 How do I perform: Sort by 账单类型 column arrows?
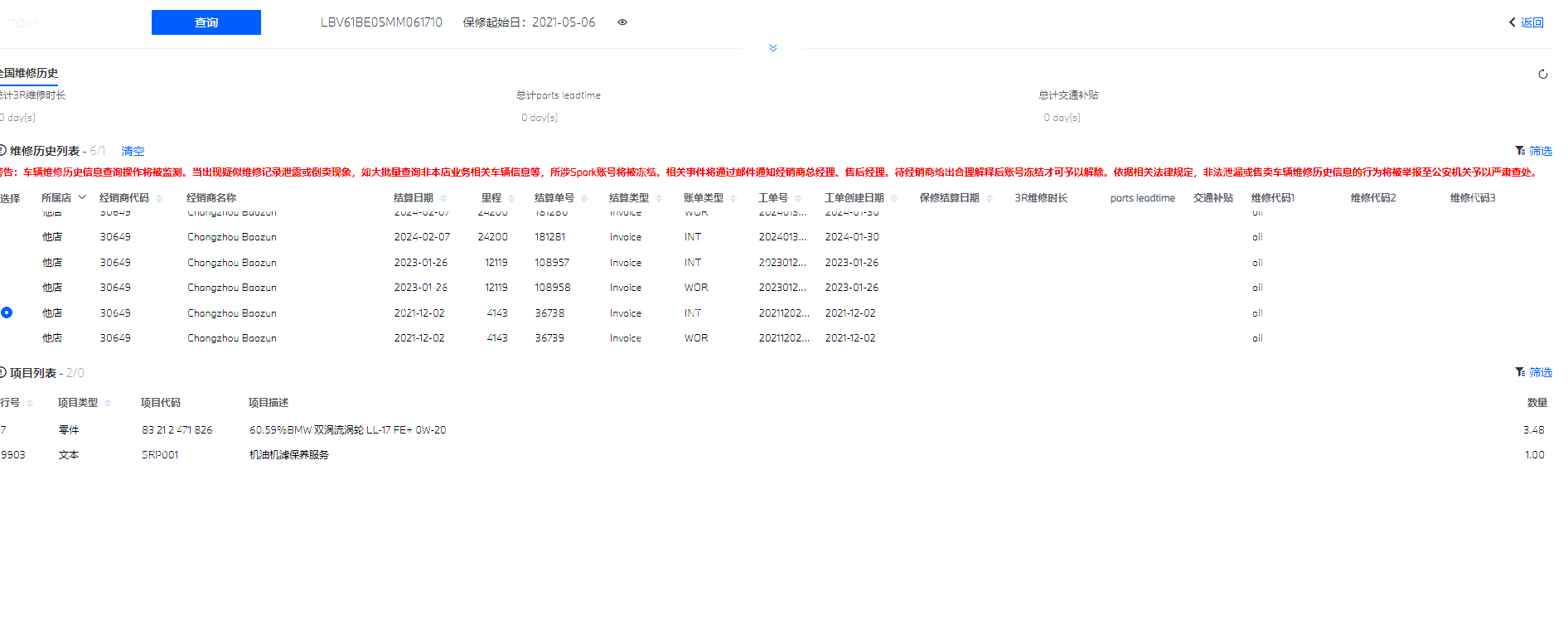pyautogui.click(x=733, y=198)
